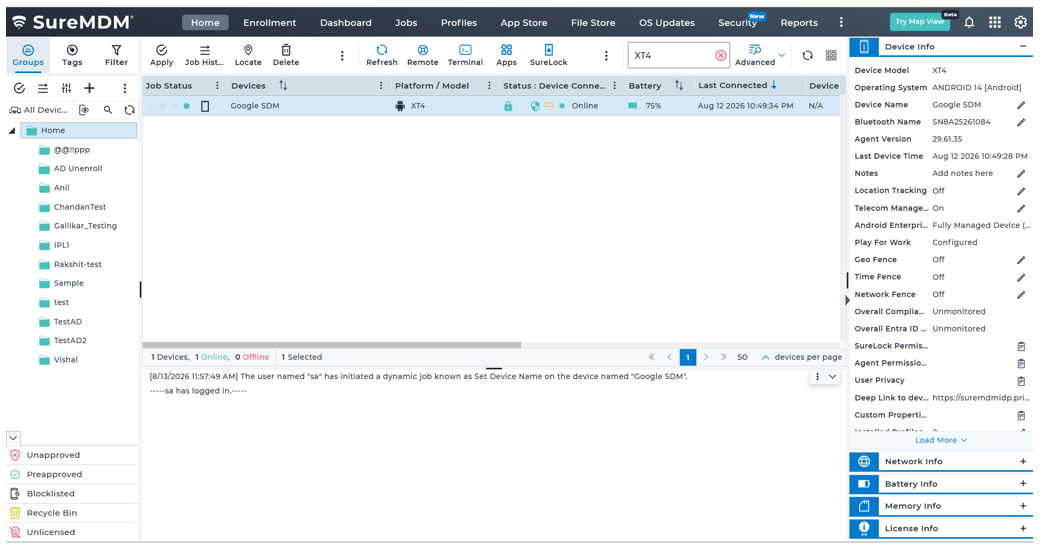
Task: Expand the Network Info section
Action: coord(1023,461)
